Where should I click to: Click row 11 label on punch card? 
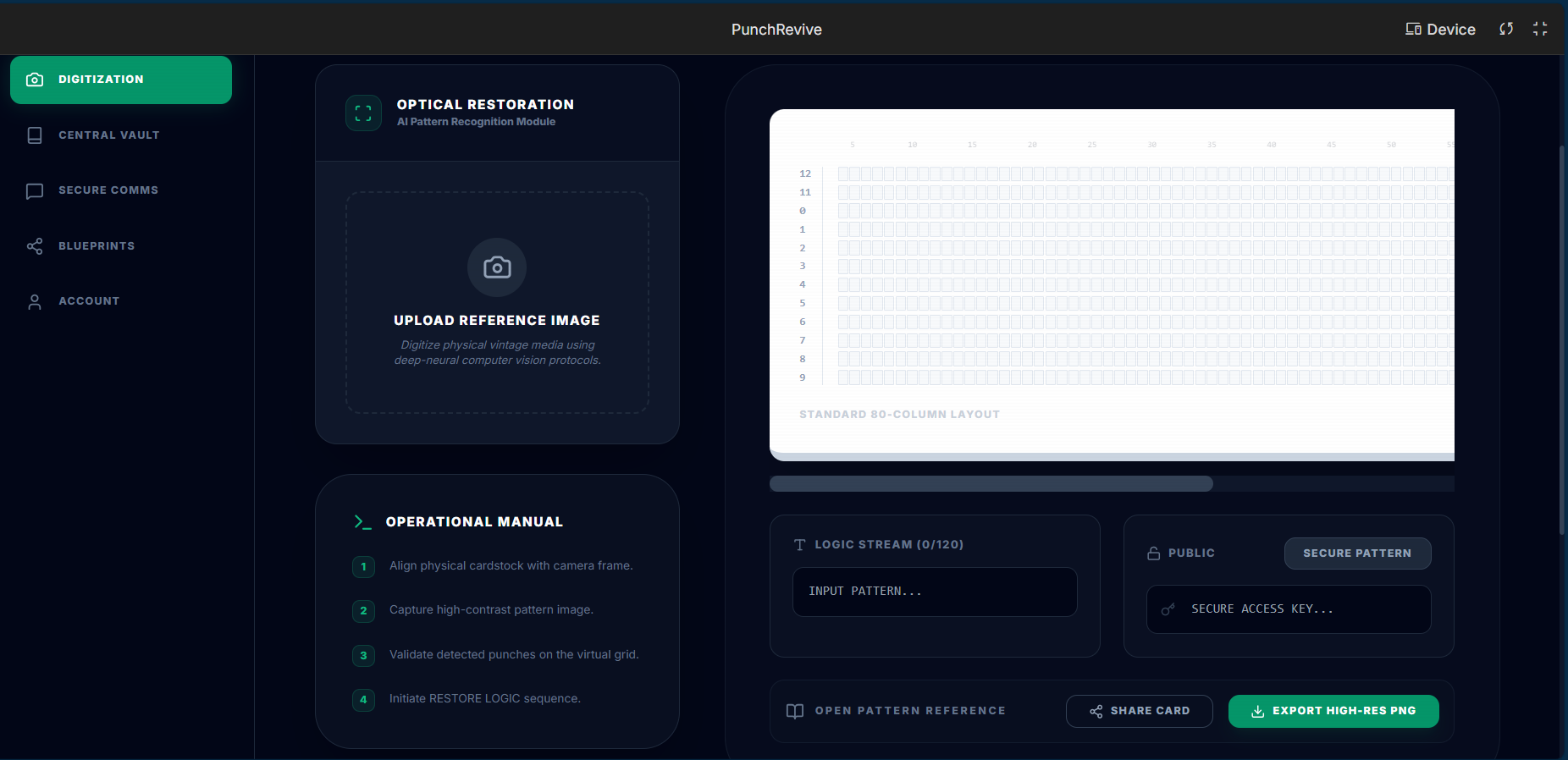click(805, 192)
